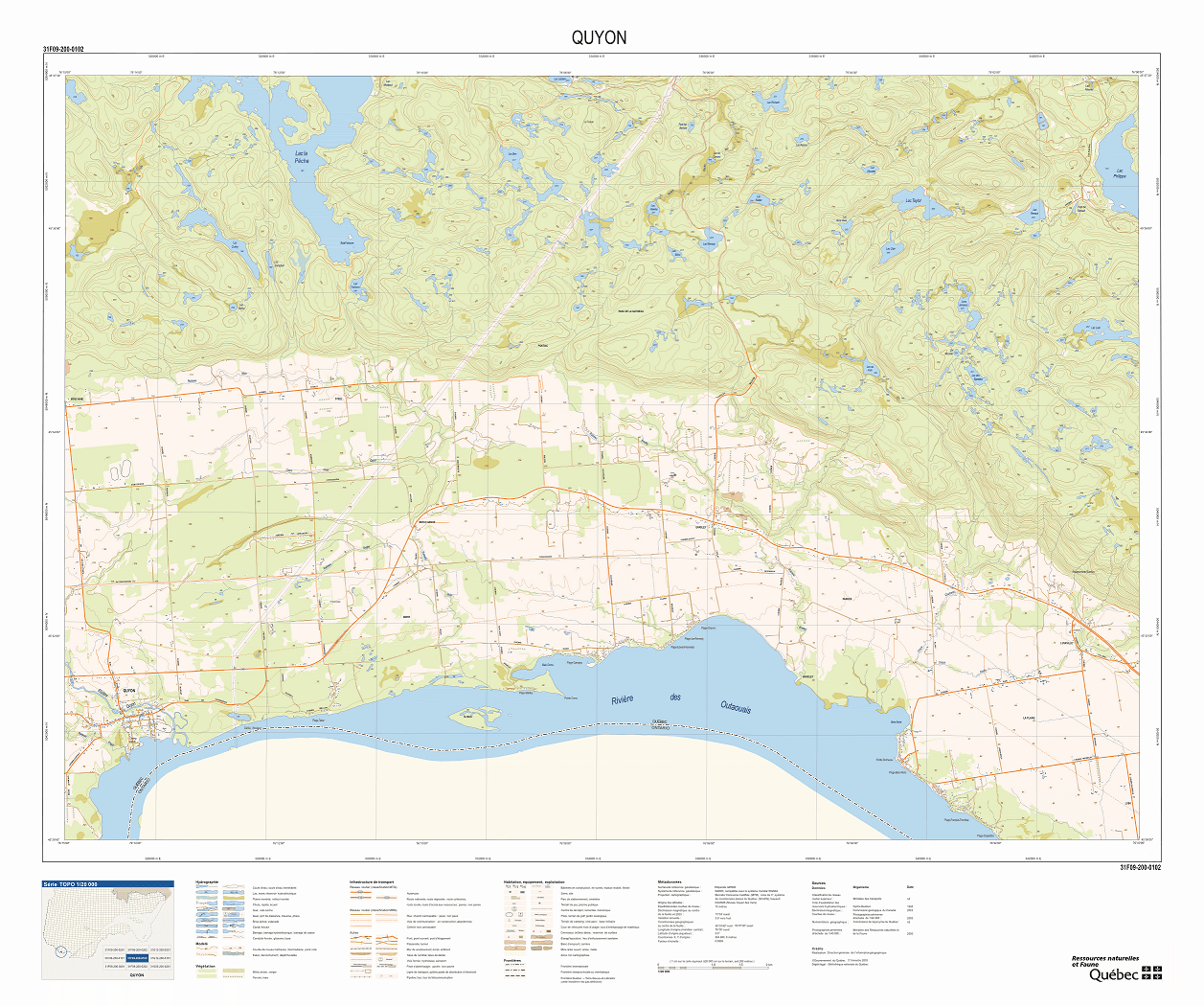Screen dimensions: 1204x1006
Task: Click the Hydrographie legend heading
Action: [207, 881]
